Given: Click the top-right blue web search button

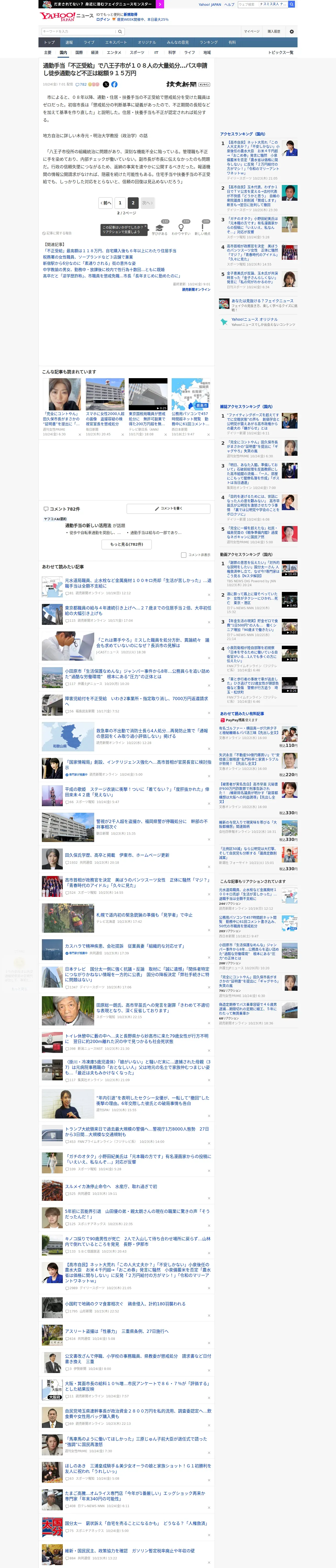Looking at the screenshot, I should [292, 4].
